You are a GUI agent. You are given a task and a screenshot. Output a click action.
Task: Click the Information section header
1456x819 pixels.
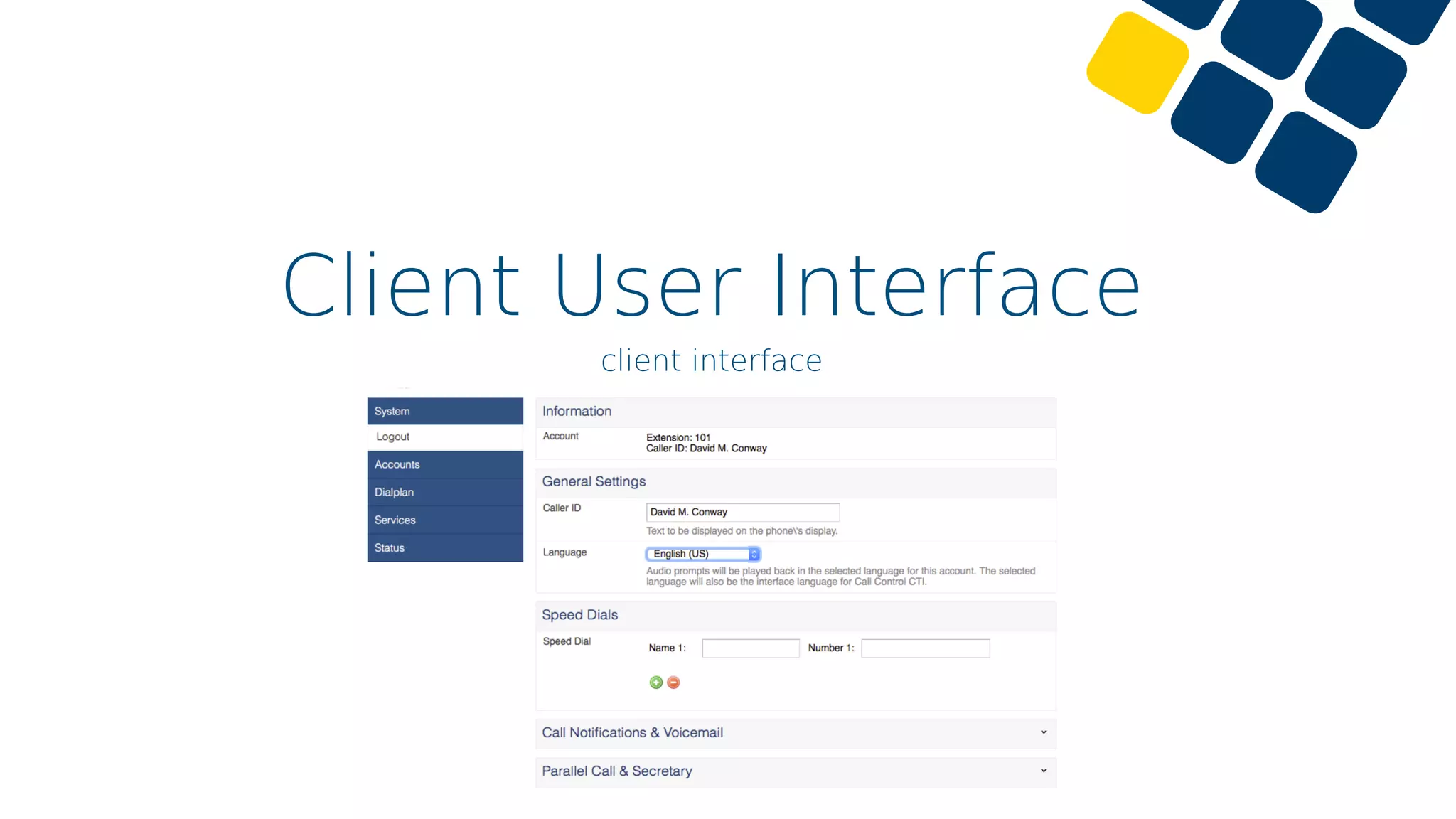(x=796, y=412)
